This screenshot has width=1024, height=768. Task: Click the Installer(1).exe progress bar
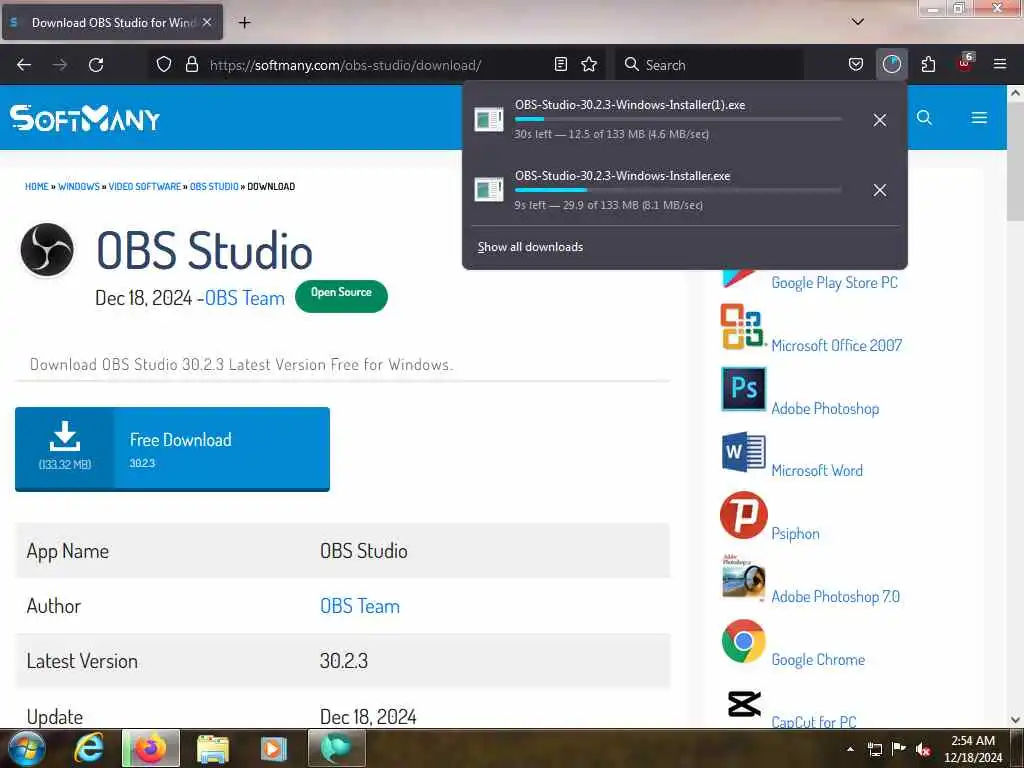click(x=678, y=119)
